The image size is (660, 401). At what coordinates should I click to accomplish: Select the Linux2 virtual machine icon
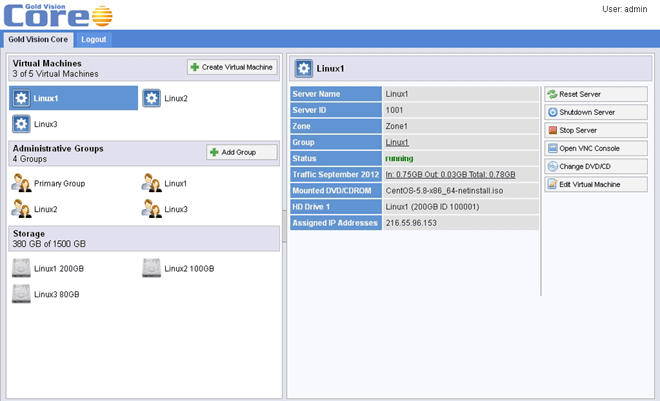coord(152,98)
